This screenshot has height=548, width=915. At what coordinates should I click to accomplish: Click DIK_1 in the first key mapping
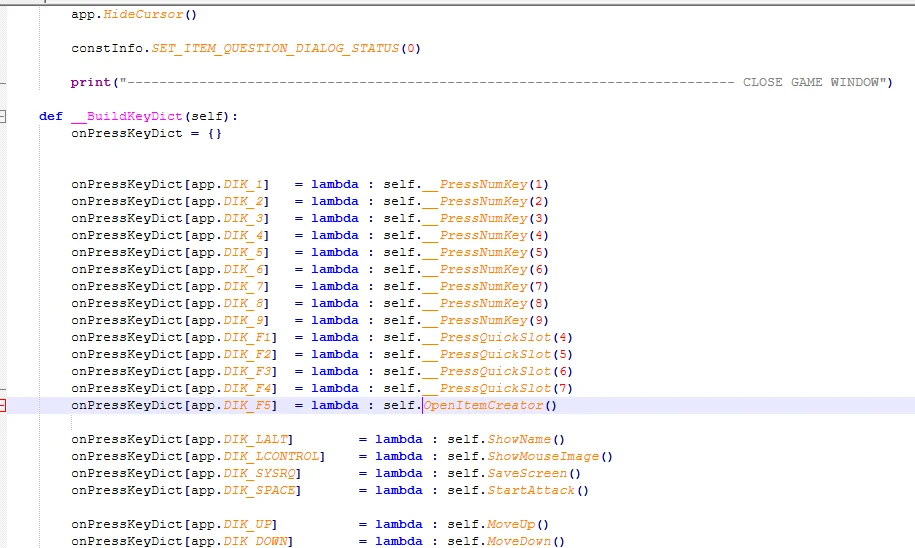click(x=244, y=184)
